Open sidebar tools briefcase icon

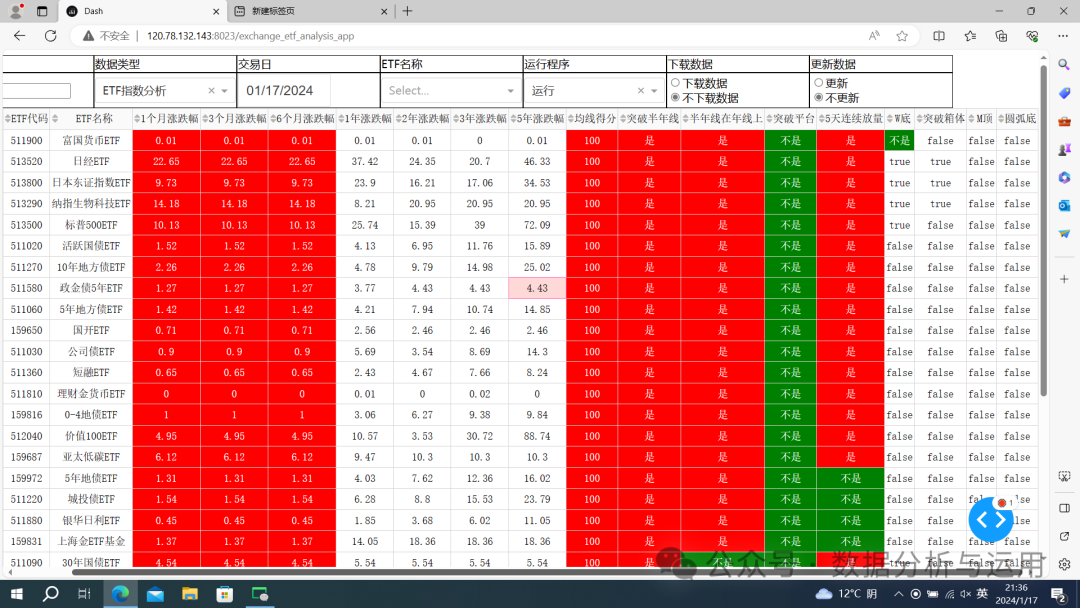(1064, 121)
